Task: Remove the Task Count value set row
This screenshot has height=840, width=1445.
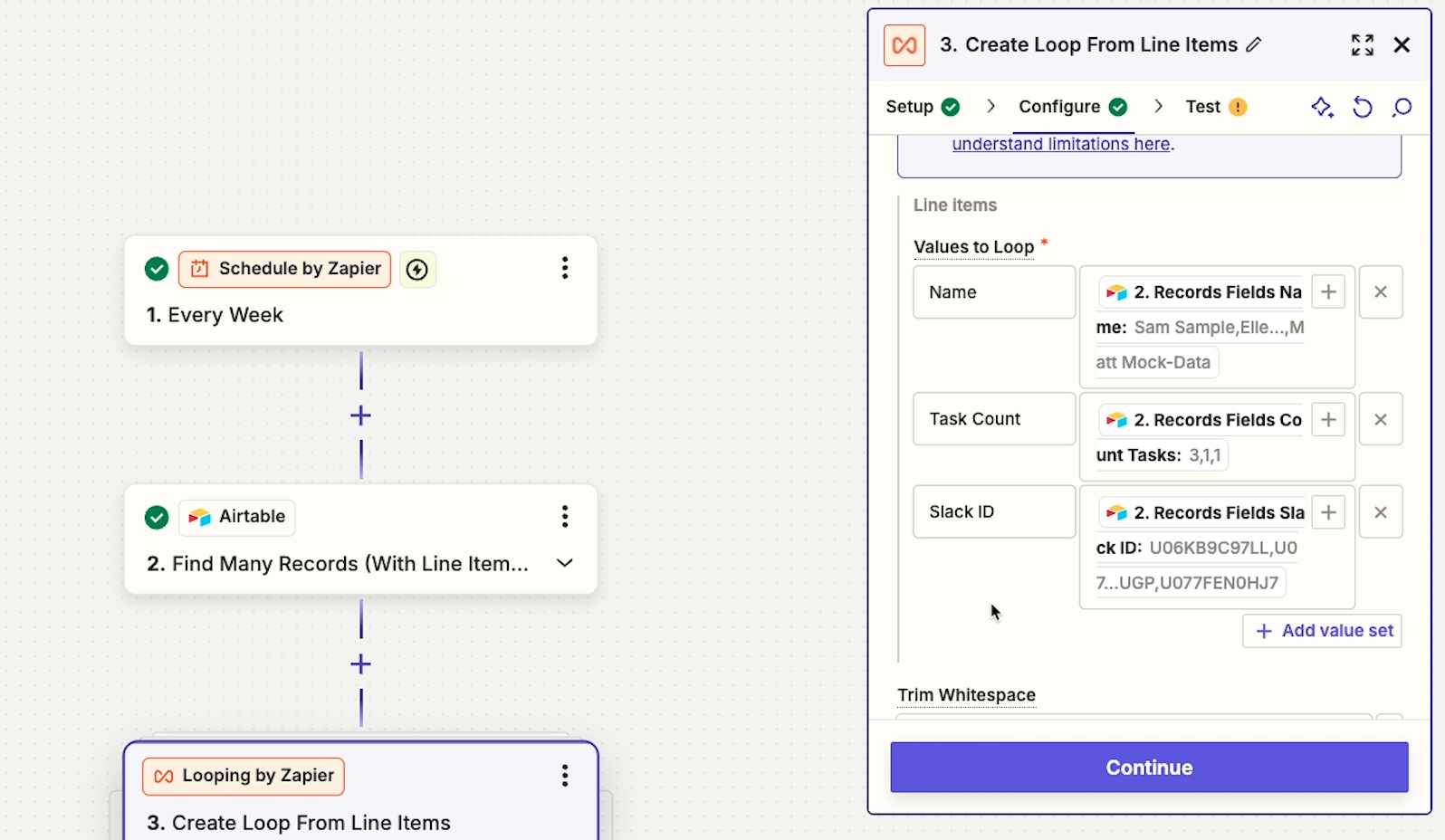Action: (1381, 420)
